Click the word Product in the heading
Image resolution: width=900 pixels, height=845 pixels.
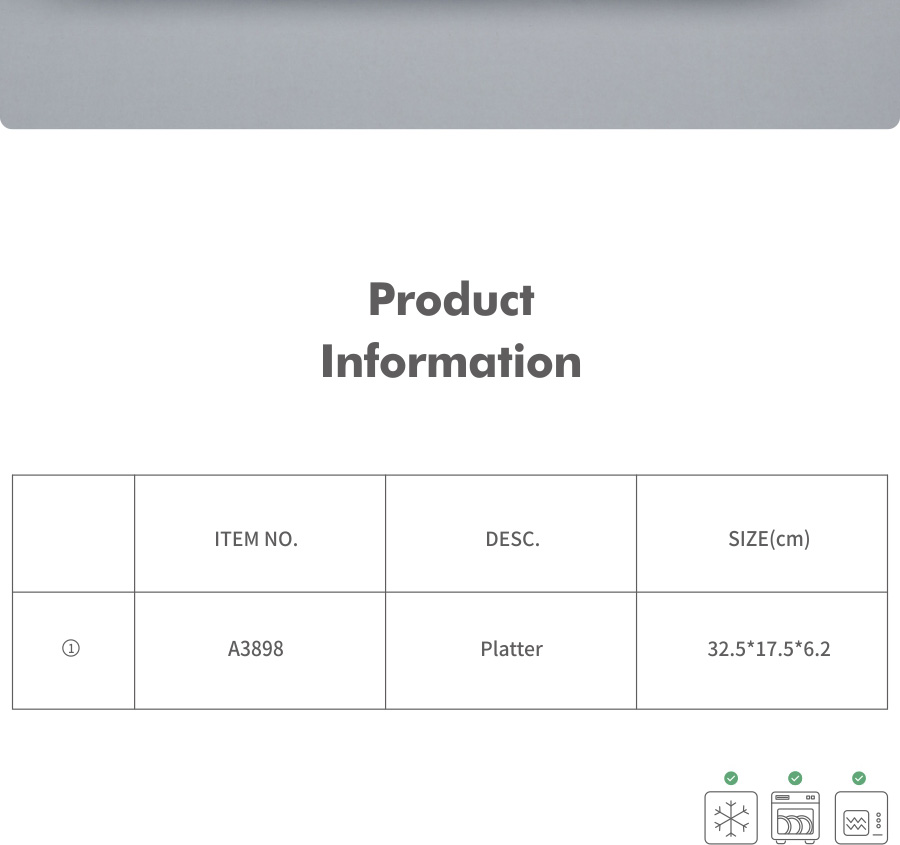pyautogui.click(x=451, y=300)
